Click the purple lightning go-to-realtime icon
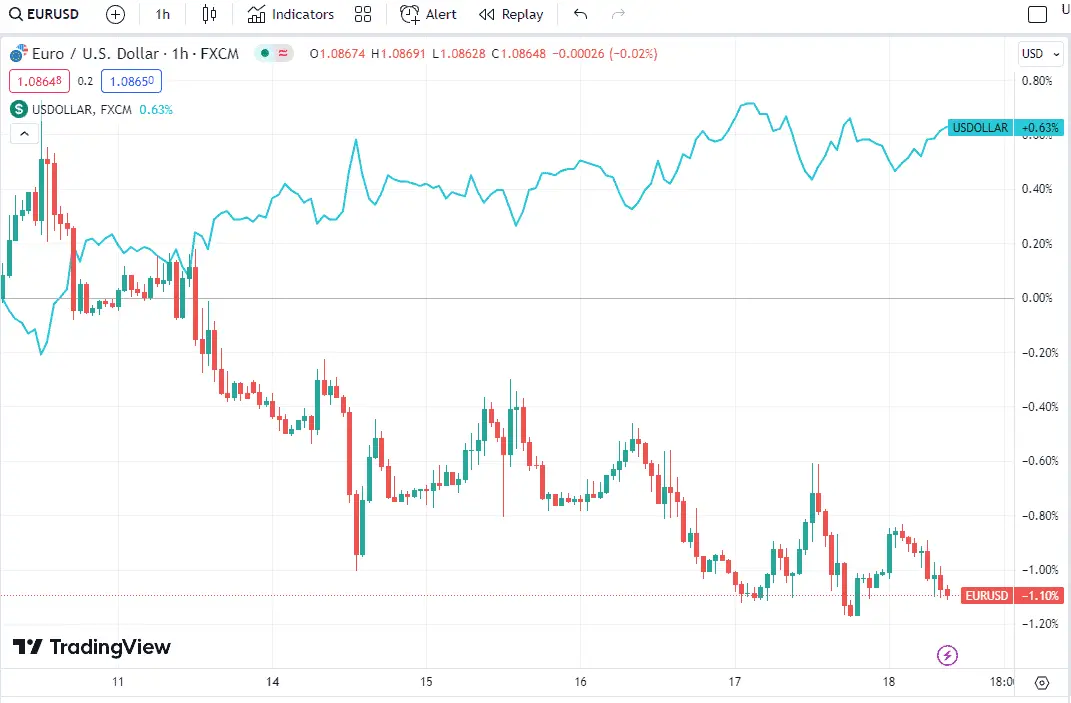 947,656
